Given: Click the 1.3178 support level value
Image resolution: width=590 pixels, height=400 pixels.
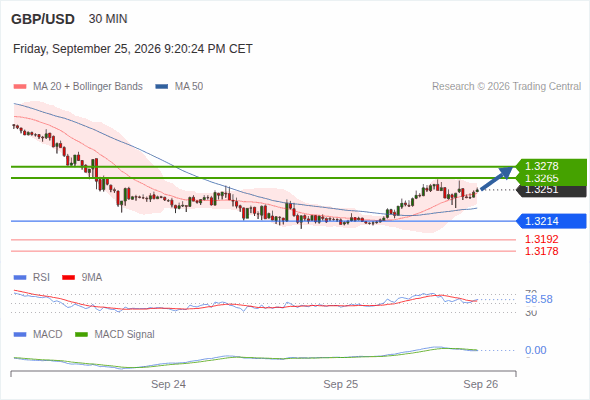Looking at the screenshot, I should pyautogui.click(x=541, y=251).
